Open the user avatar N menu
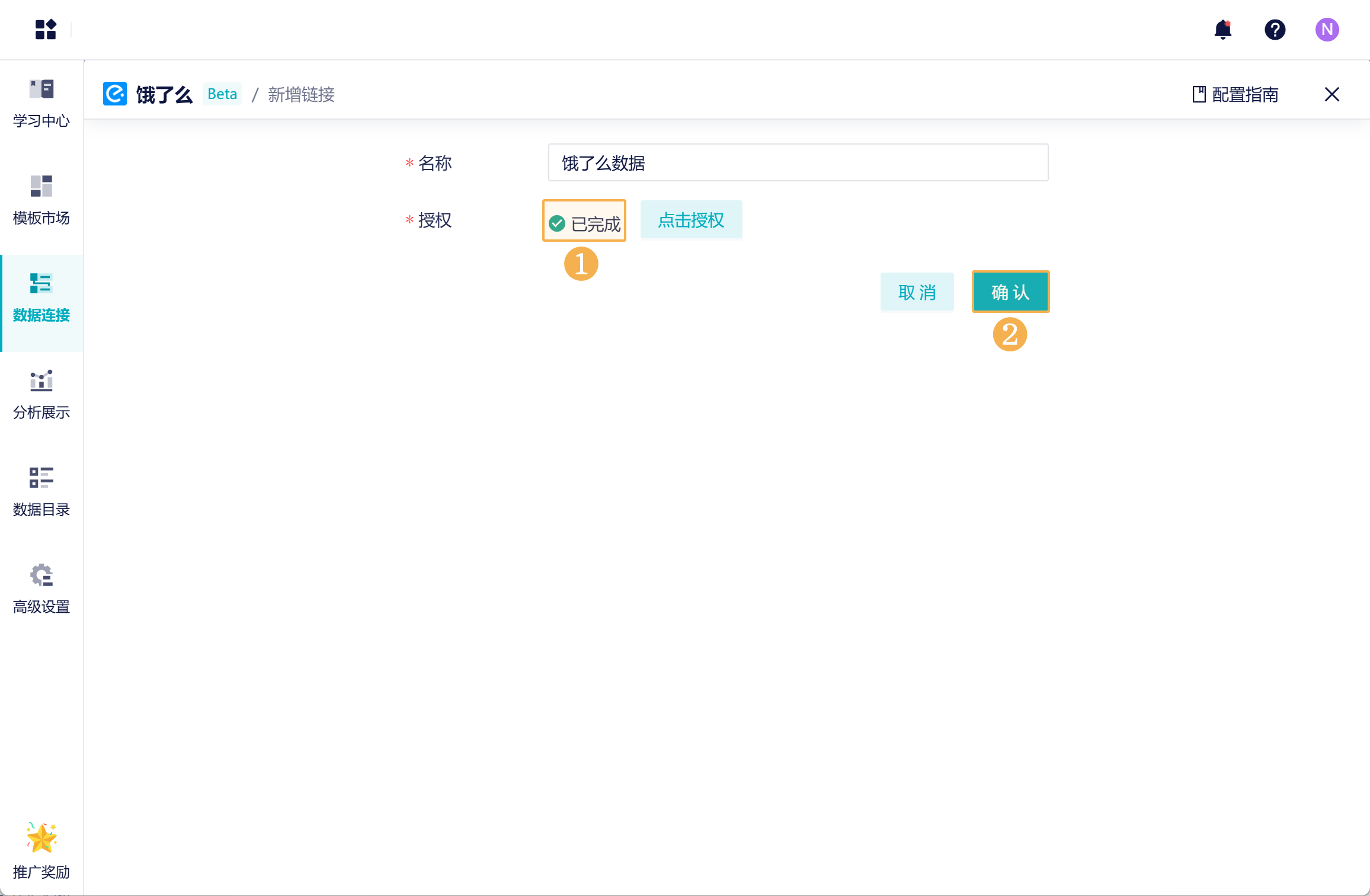Image resolution: width=1370 pixels, height=896 pixels. coord(1327,29)
